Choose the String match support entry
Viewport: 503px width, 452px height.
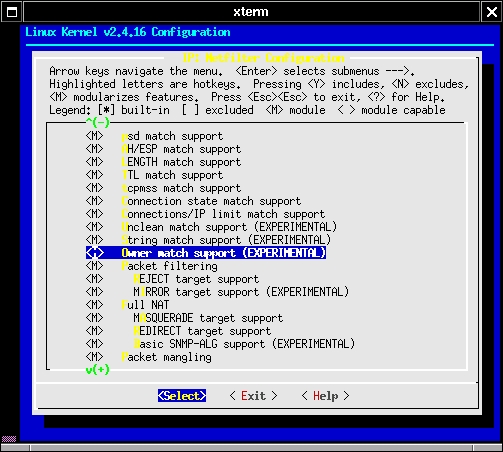point(226,240)
